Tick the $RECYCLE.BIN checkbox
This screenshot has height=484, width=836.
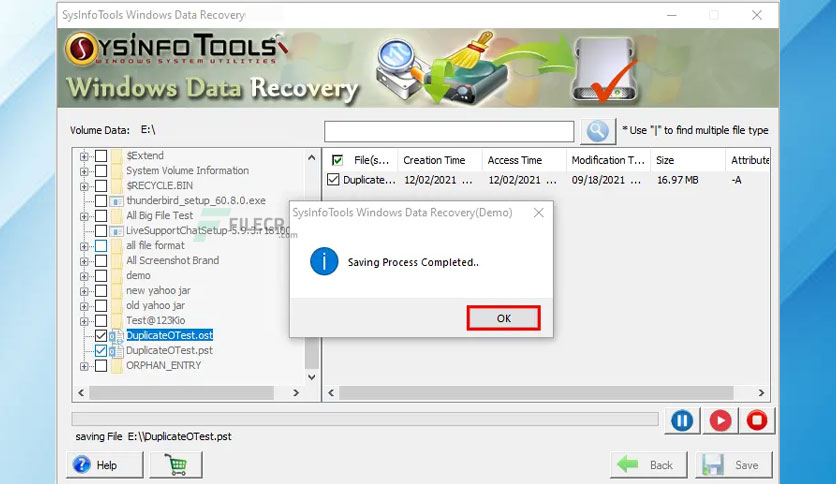(101, 185)
